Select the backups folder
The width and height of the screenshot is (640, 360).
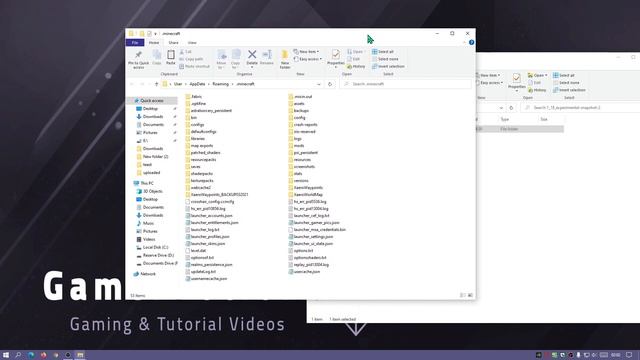coord(301,111)
